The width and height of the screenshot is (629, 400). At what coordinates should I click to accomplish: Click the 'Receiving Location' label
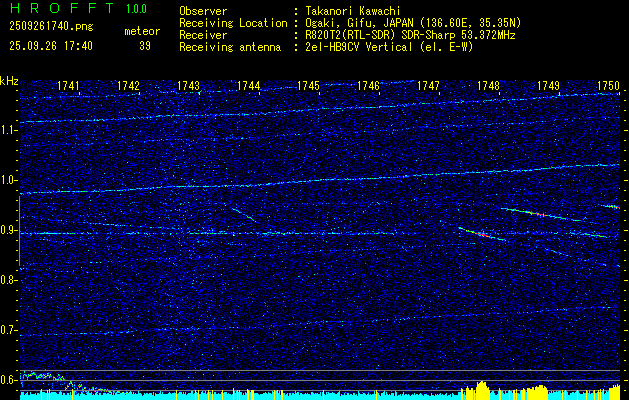233,23
